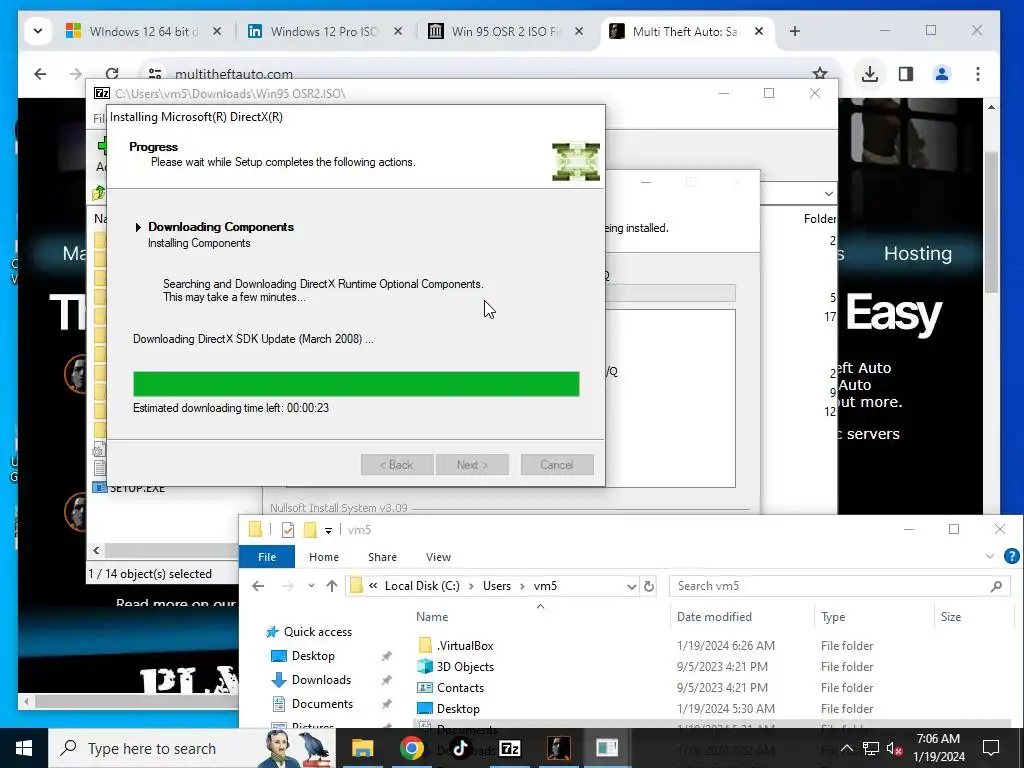
Task: Open Google Chrome from the taskbar
Action: 411,748
